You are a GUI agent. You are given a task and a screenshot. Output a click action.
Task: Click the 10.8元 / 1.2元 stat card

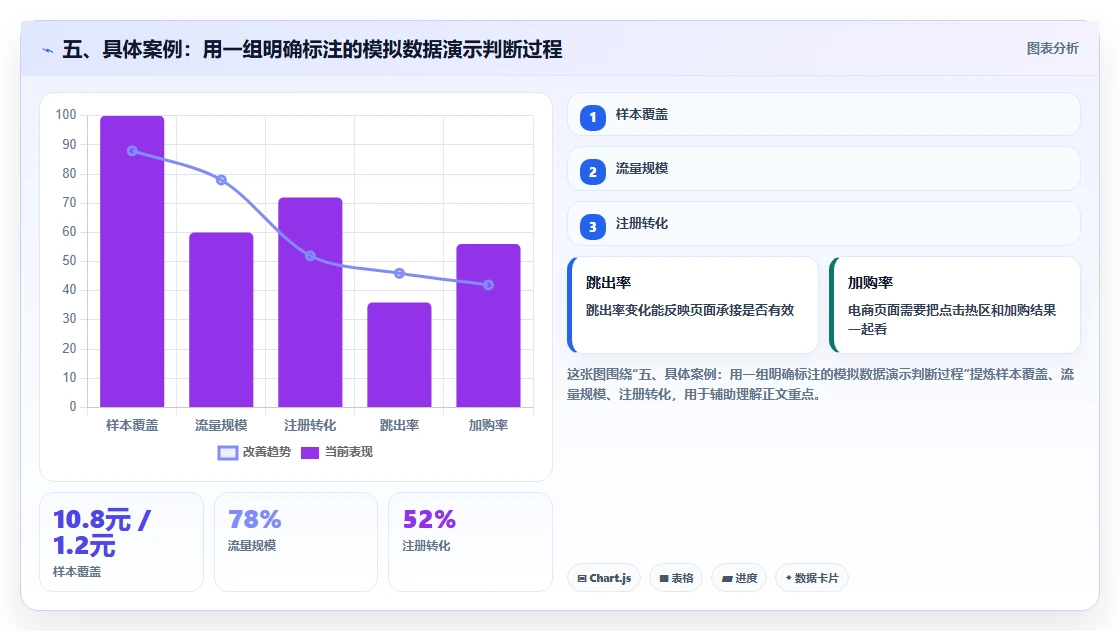(121, 542)
